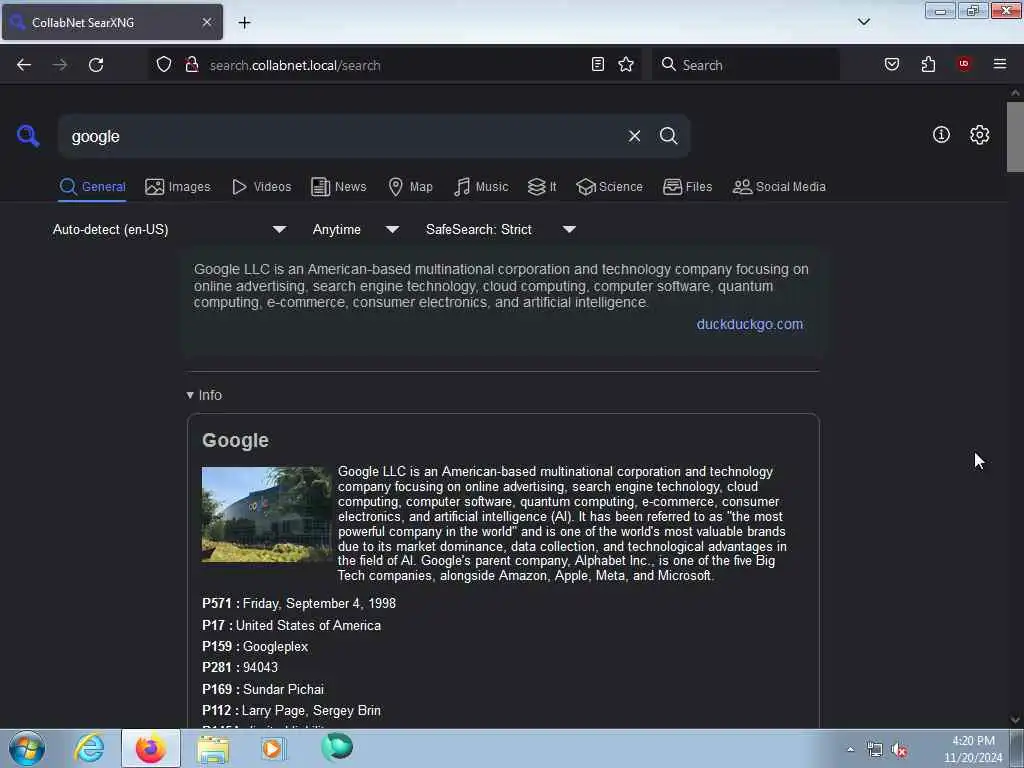Open the SafeSearch: Strict dropdown
This screenshot has width=1024, height=768.
pyautogui.click(x=500, y=229)
